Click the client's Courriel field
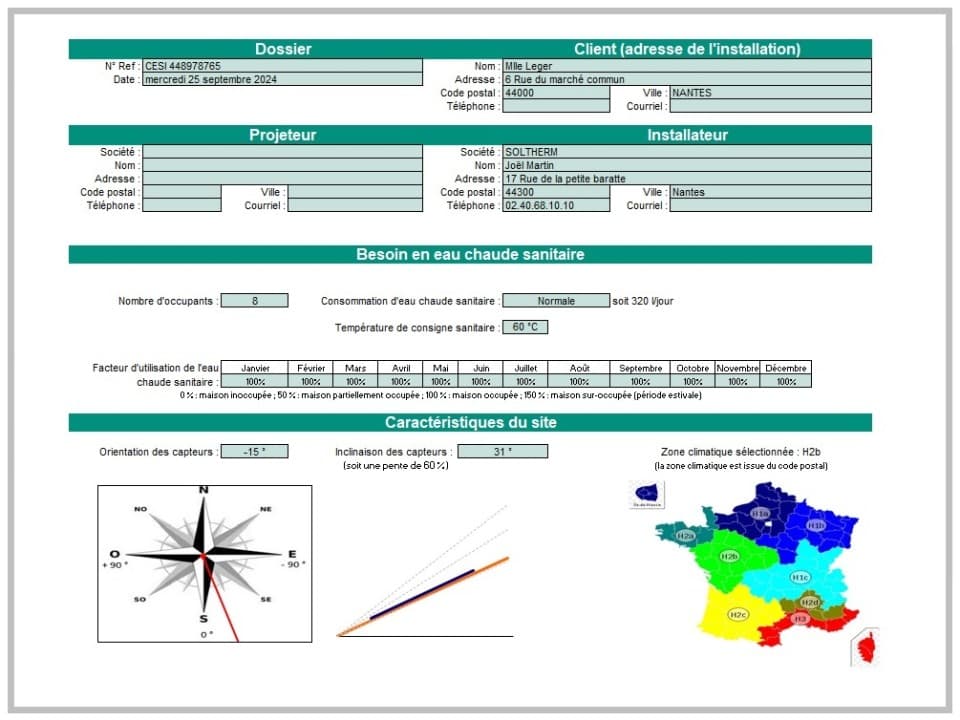960x720 pixels. (770, 106)
